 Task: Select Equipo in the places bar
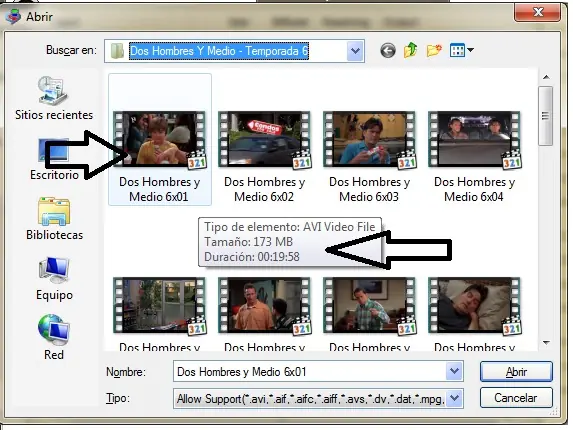point(54,278)
